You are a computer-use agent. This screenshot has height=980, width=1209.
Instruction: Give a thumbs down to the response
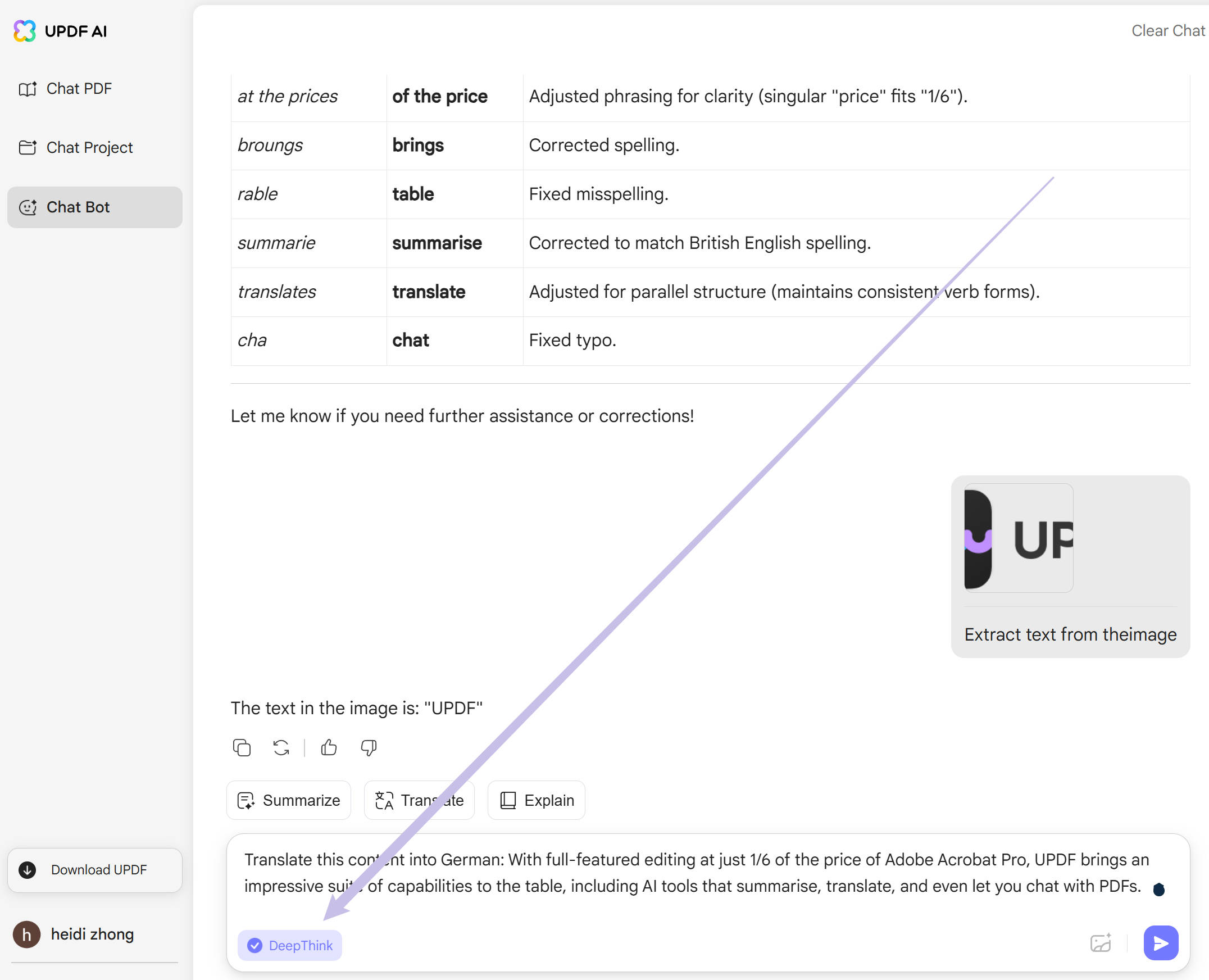click(368, 748)
